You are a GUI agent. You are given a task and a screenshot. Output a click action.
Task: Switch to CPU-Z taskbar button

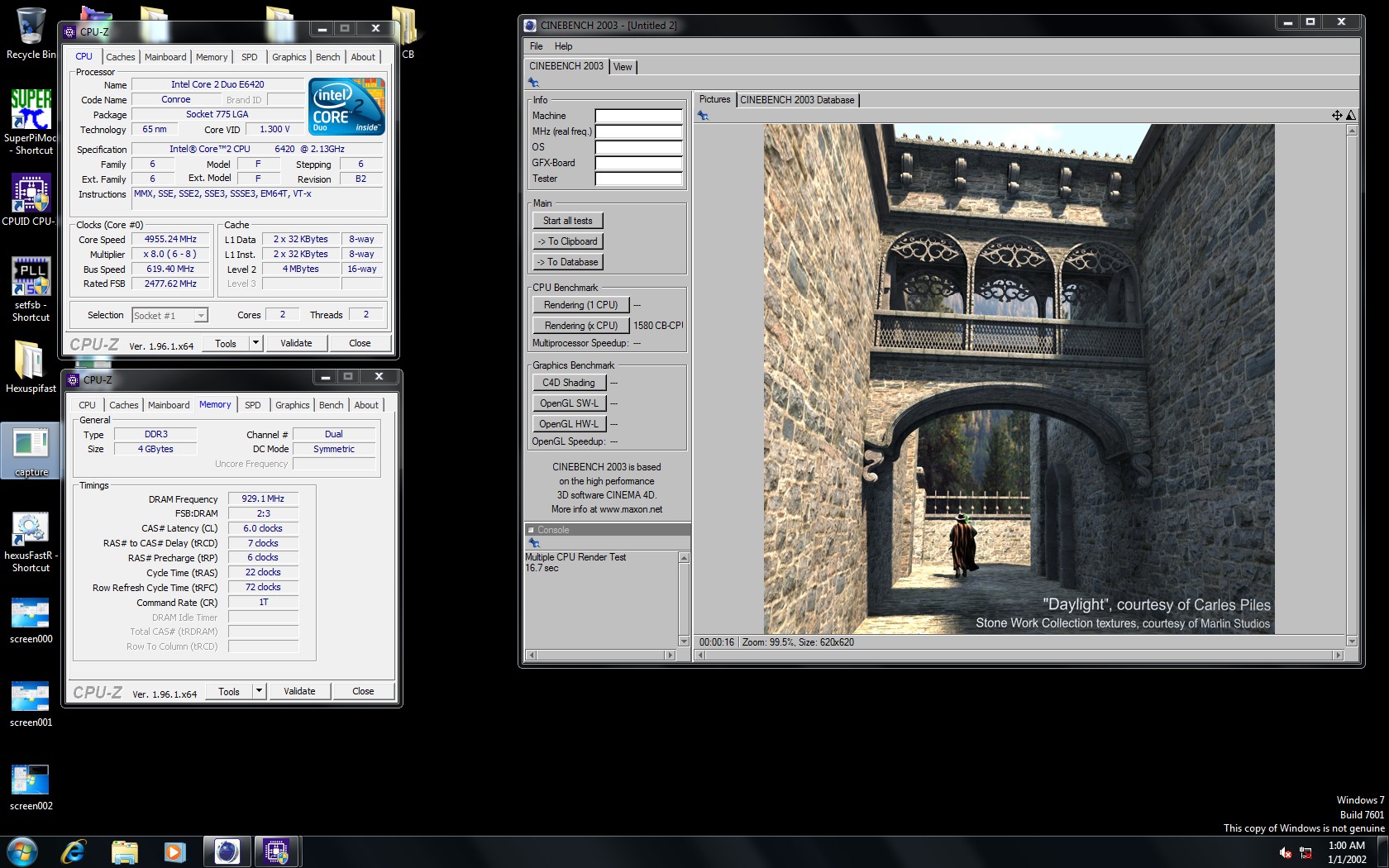[276, 851]
